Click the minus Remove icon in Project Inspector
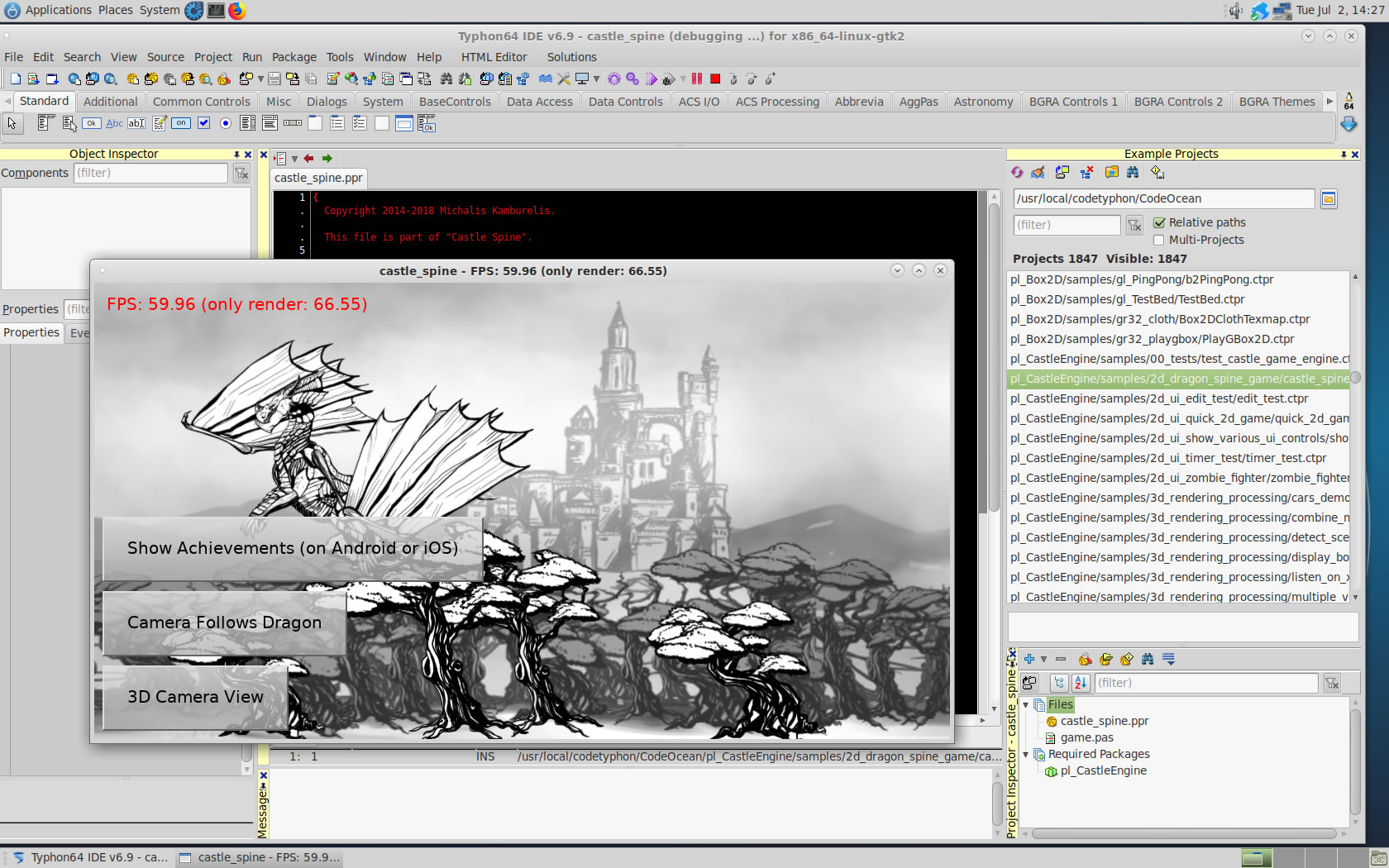1389x868 pixels. [x=1061, y=659]
